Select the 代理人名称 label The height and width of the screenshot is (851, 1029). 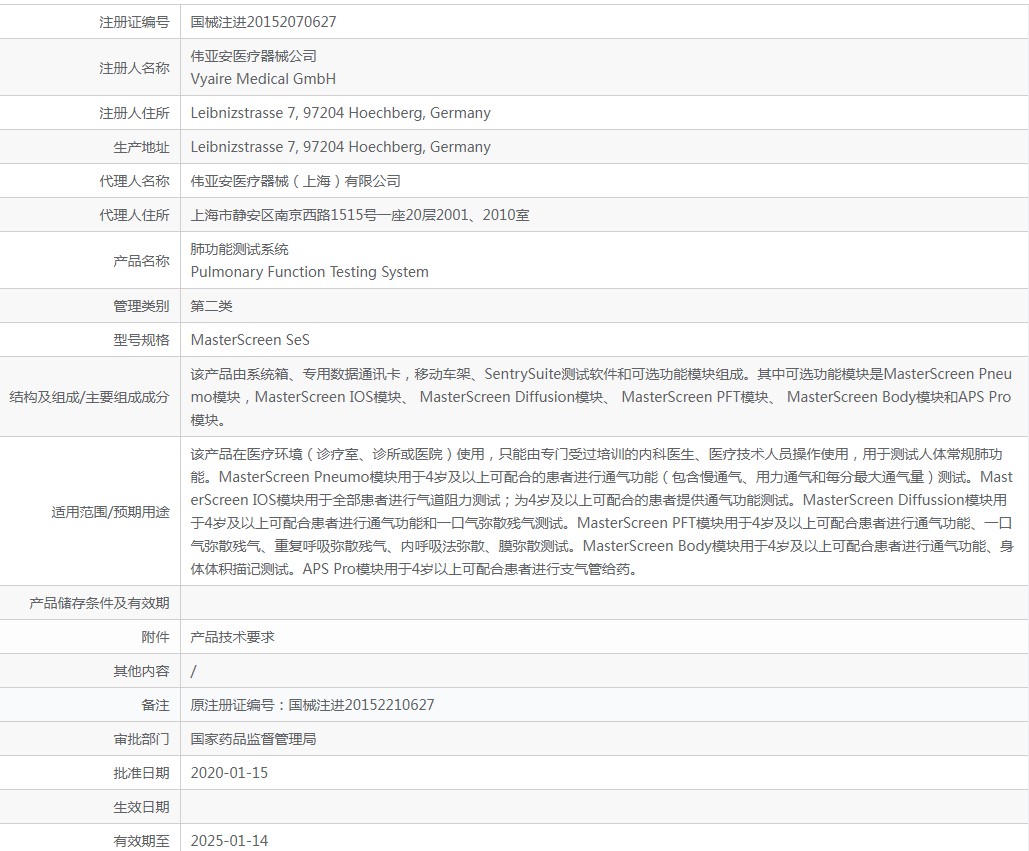point(134,181)
